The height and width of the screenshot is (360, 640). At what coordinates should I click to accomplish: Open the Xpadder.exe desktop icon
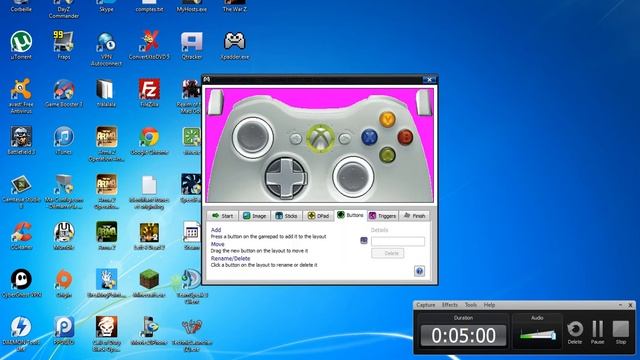click(x=235, y=45)
